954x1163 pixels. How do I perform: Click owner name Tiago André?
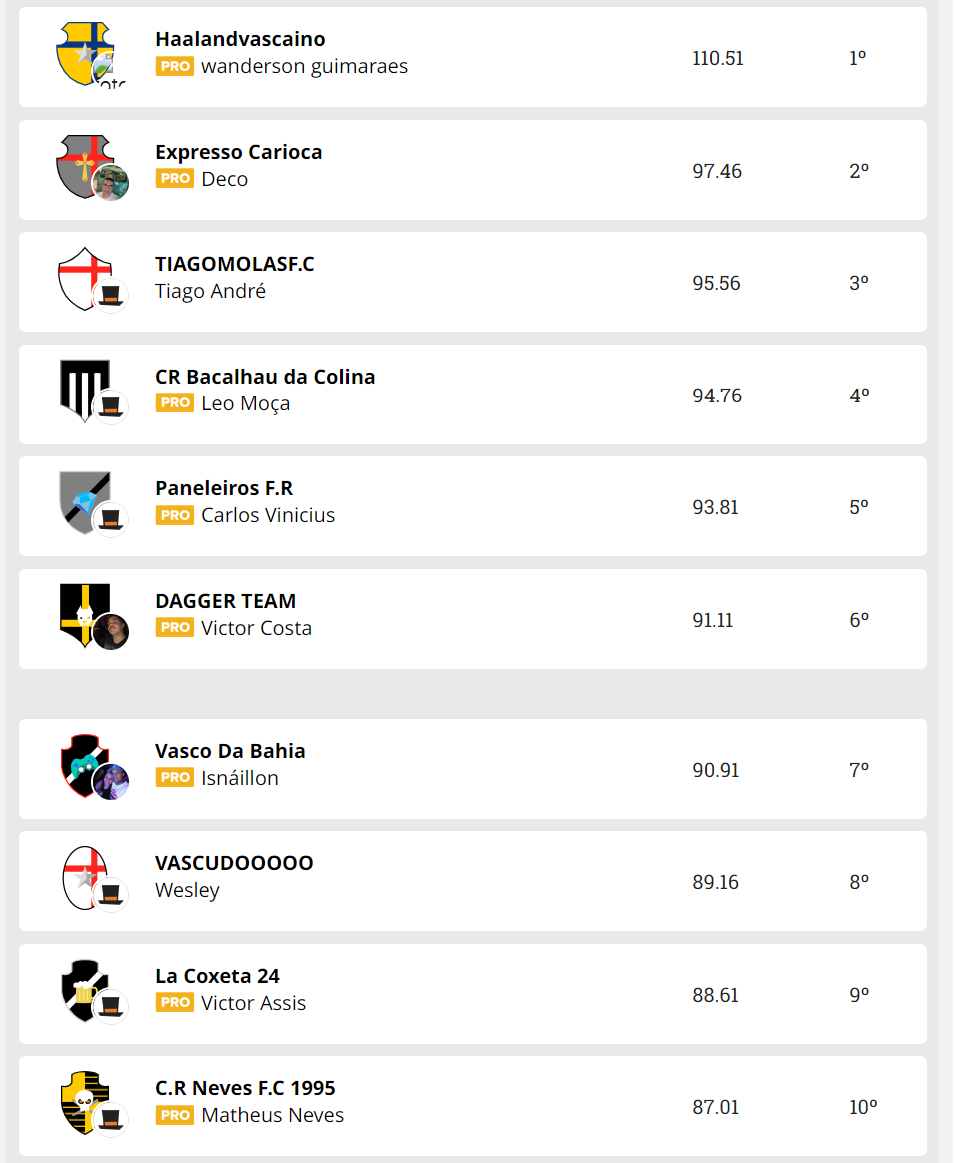coord(210,292)
